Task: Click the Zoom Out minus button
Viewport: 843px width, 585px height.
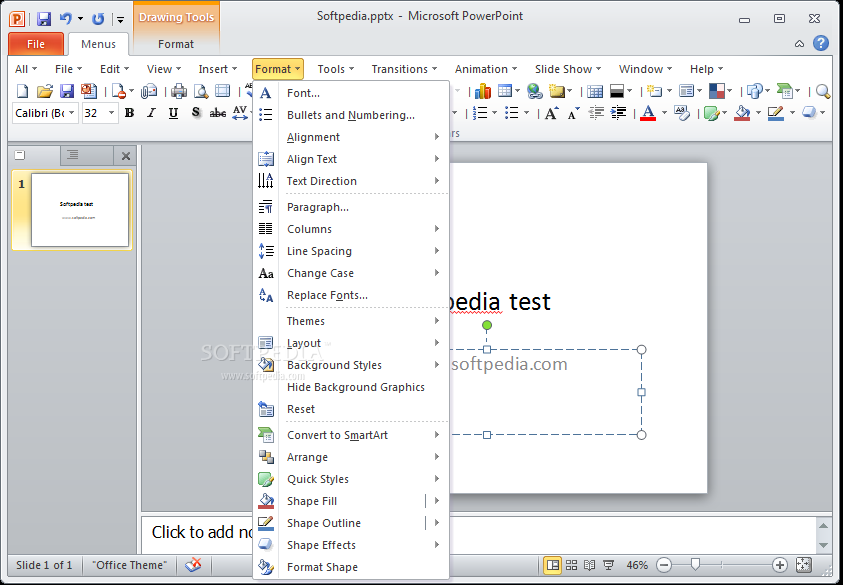Action: click(665, 565)
